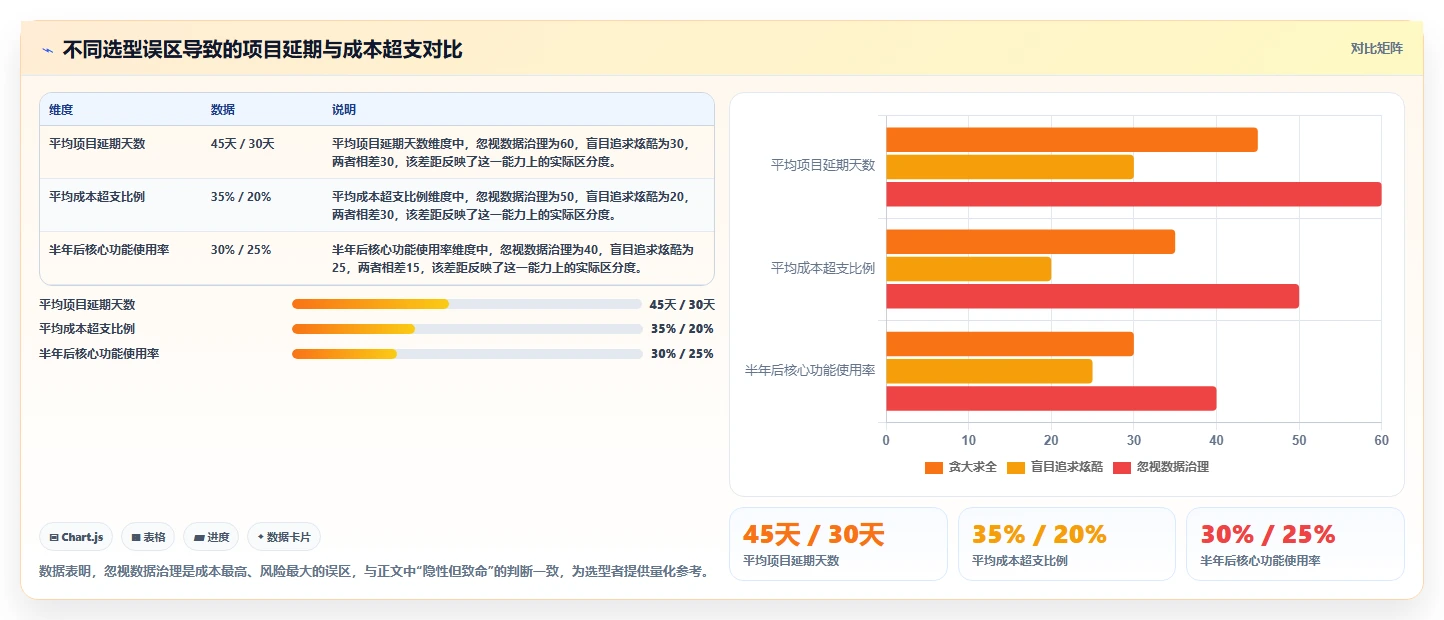
Task: Click the red 忽视数据治理 bar for 半年后核心功能使用率
Action: click(1051, 398)
